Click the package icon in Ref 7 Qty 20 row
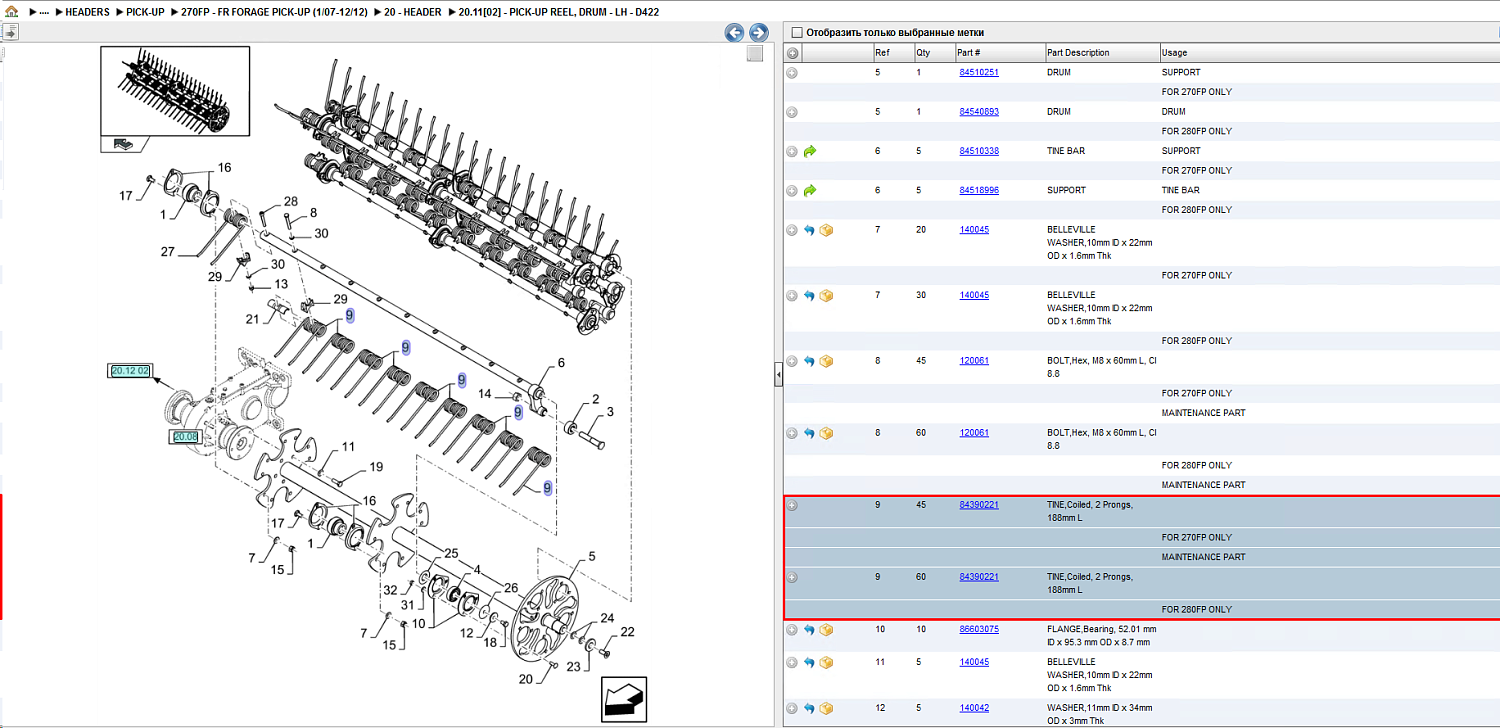The height and width of the screenshot is (728, 1500). (826, 230)
